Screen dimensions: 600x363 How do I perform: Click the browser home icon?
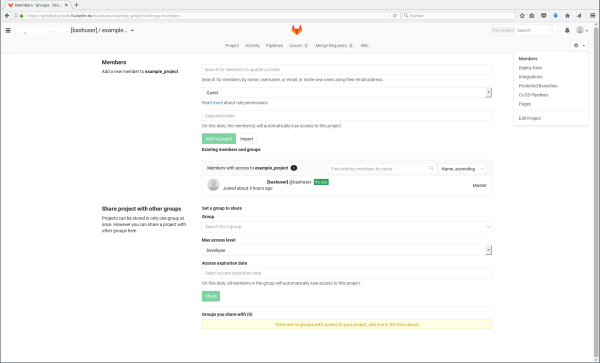pyautogui.click(x=567, y=16)
